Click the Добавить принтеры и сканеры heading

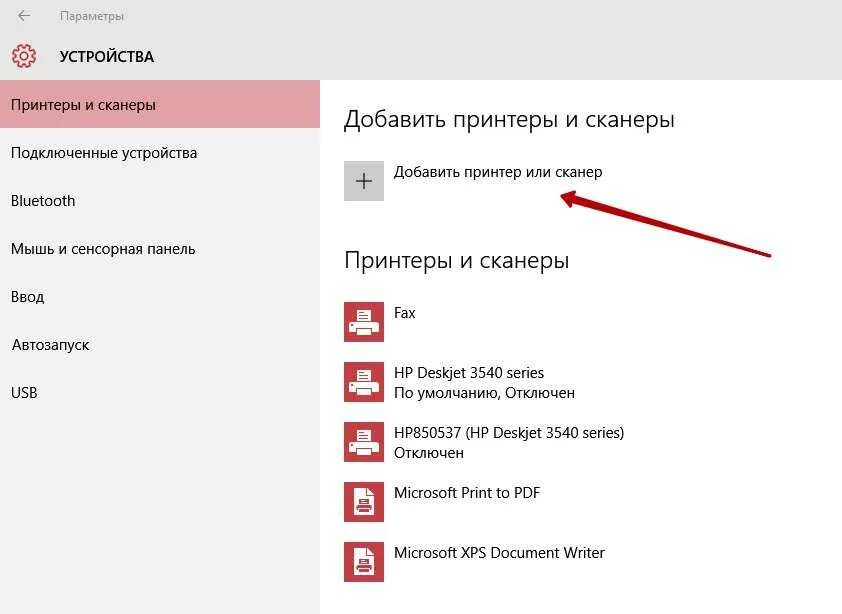[x=509, y=119]
